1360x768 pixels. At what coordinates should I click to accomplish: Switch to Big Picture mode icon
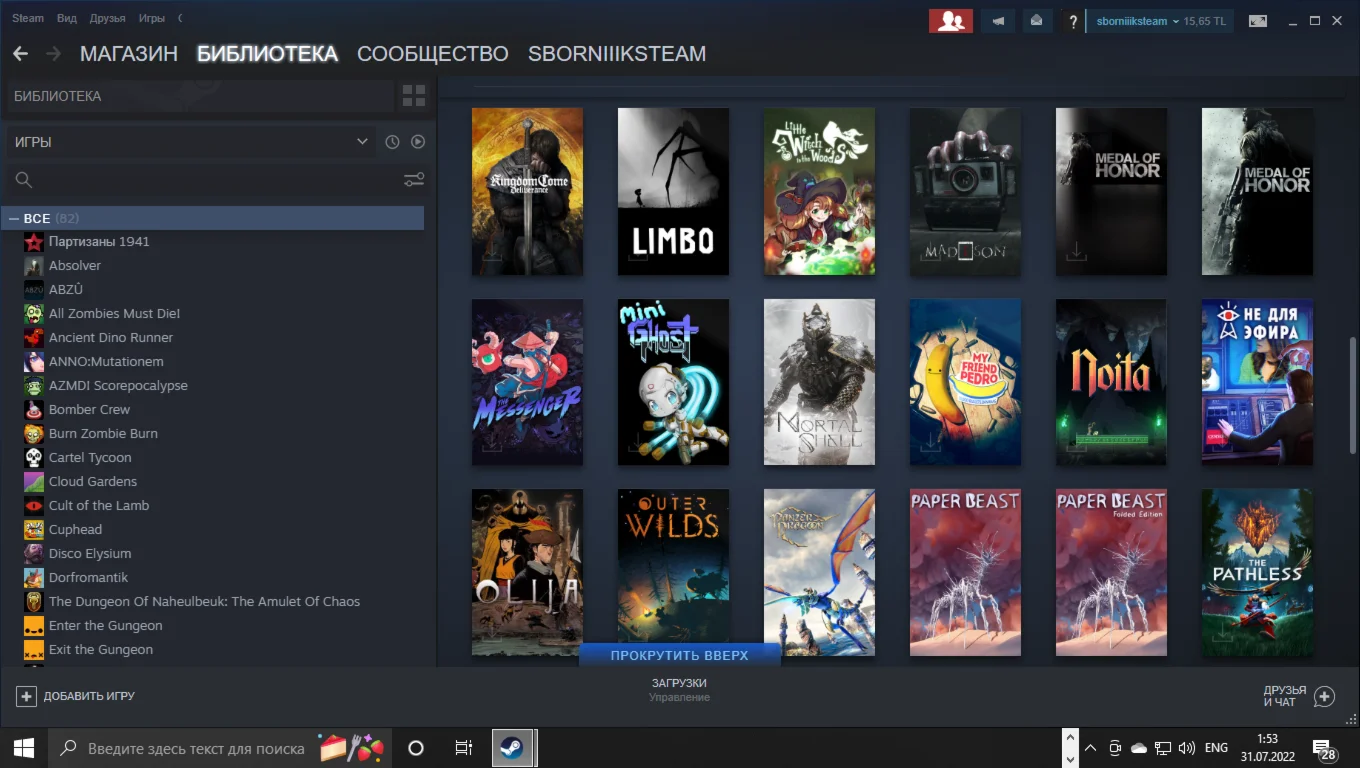[1258, 21]
